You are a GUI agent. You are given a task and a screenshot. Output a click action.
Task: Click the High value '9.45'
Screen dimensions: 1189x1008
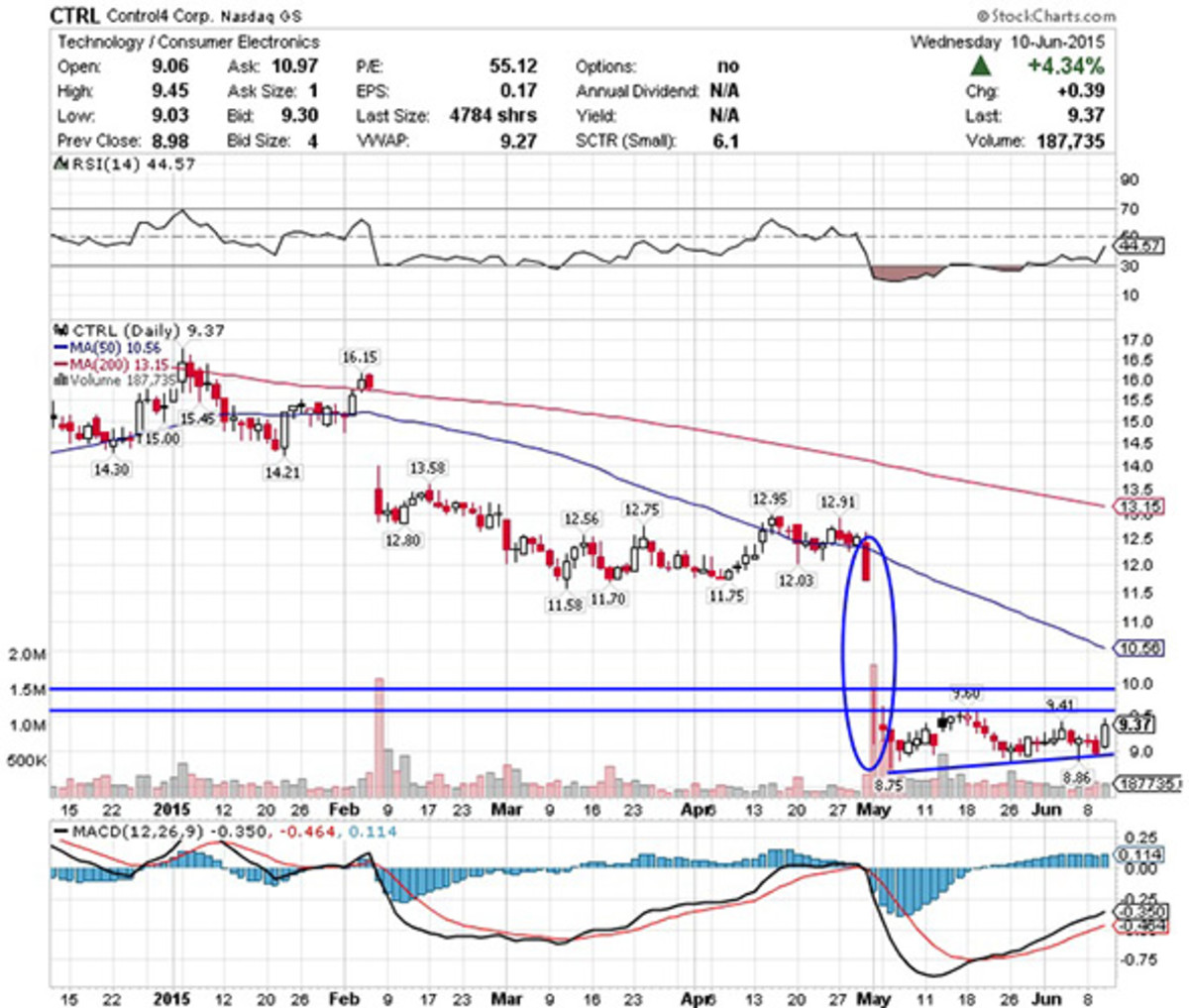point(170,91)
